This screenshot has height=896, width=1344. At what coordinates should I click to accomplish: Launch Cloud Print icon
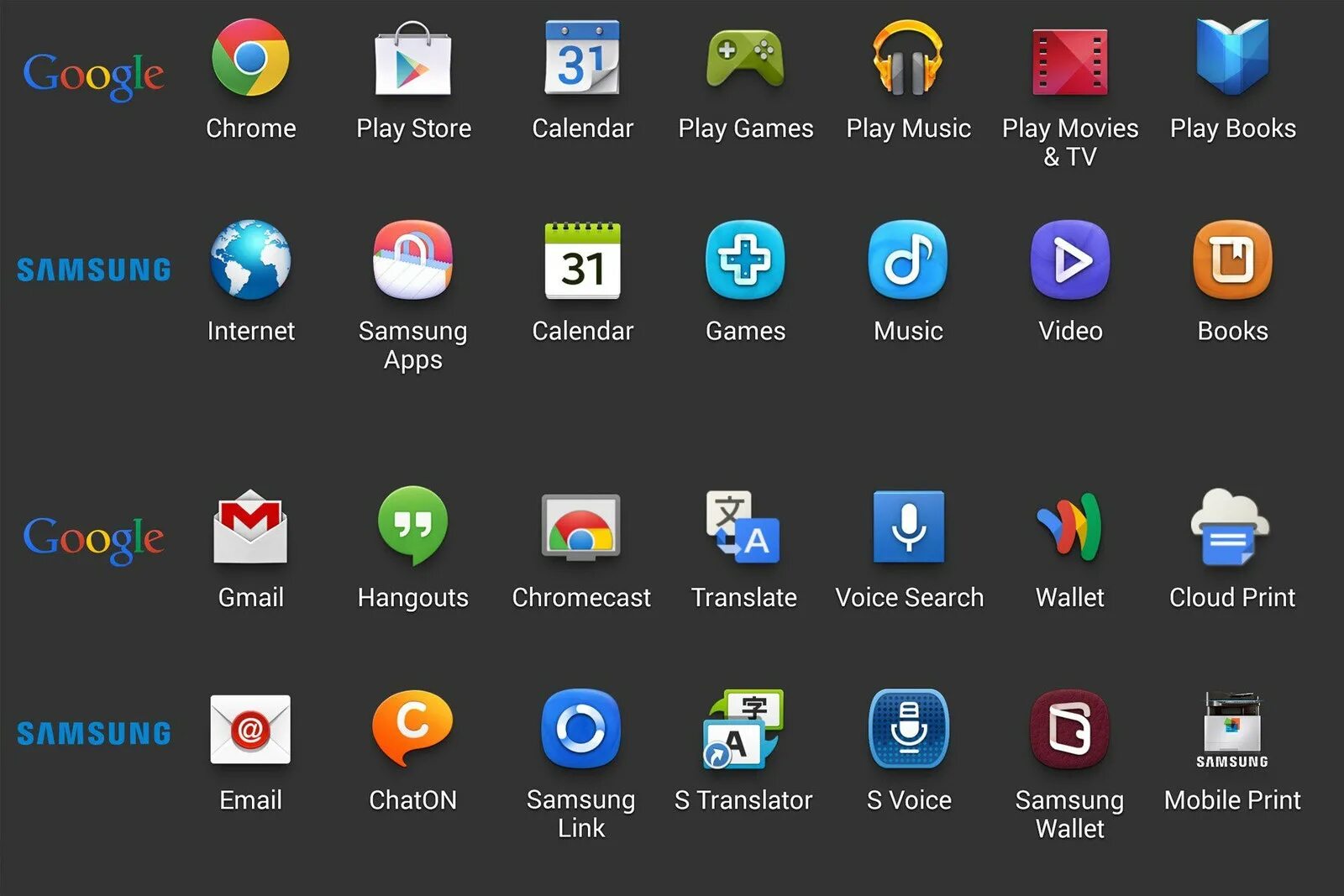click(x=1231, y=527)
